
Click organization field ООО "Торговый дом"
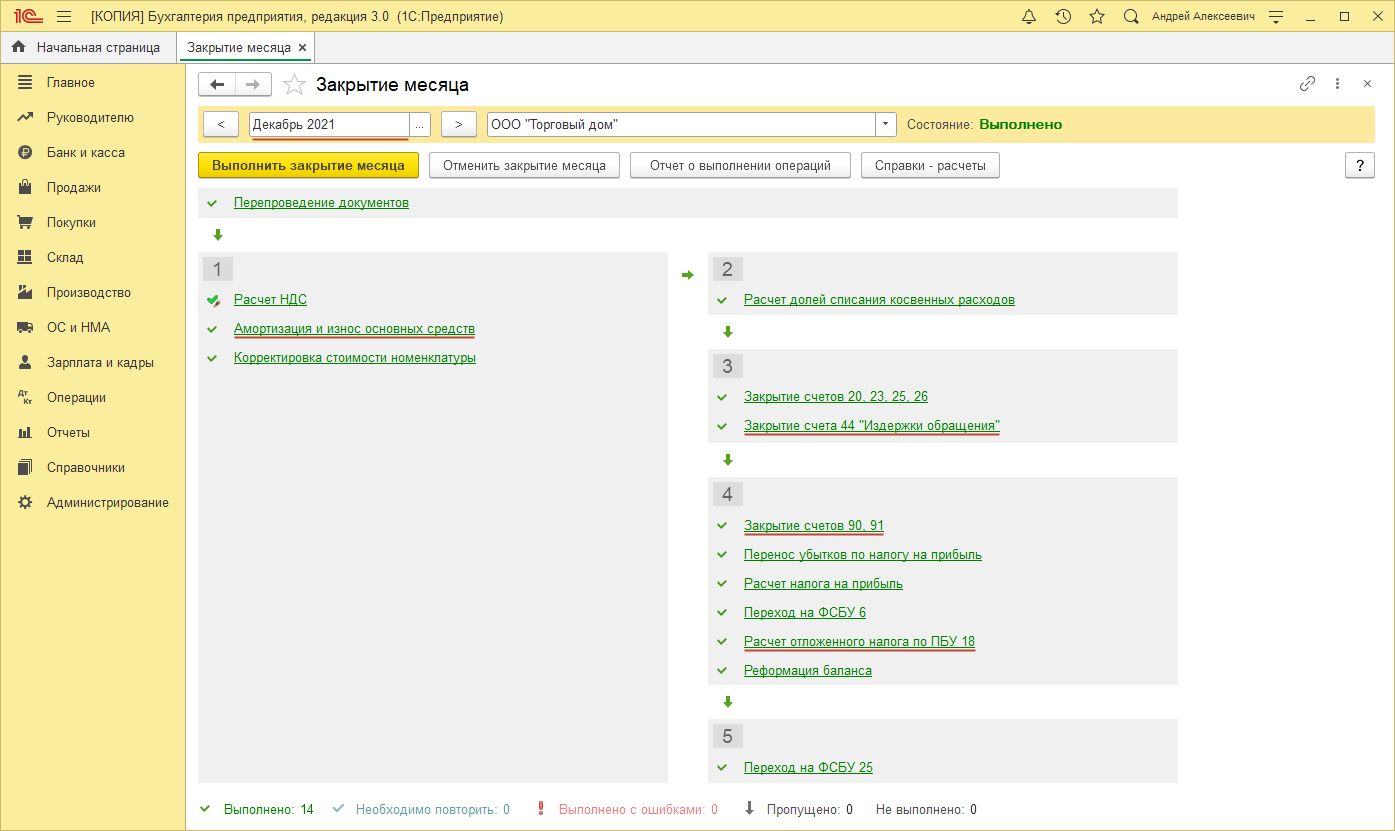pos(681,124)
